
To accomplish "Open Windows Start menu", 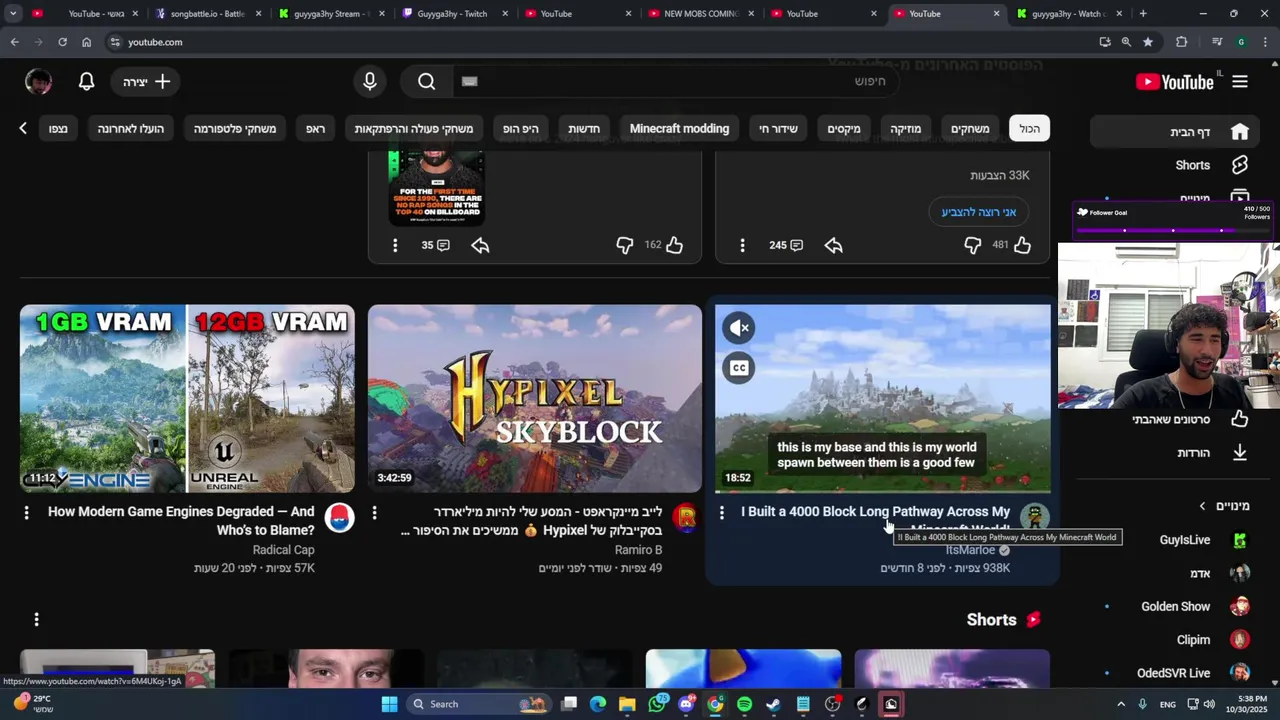I will pyautogui.click(x=389, y=704).
